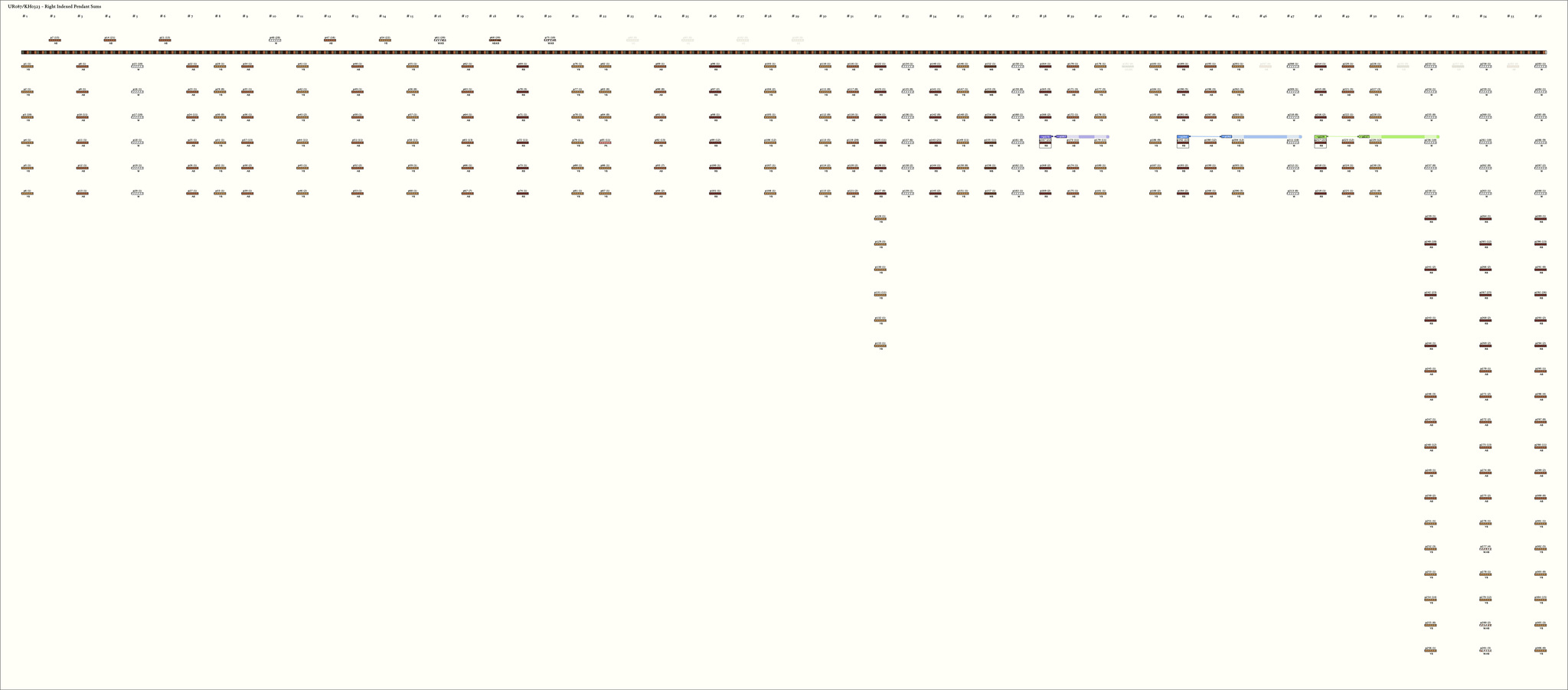This screenshot has height=690, width=1568.
Task: Click the green-highlighted sum cord in column 48
Action: pyautogui.click(x=1321, y=142)
